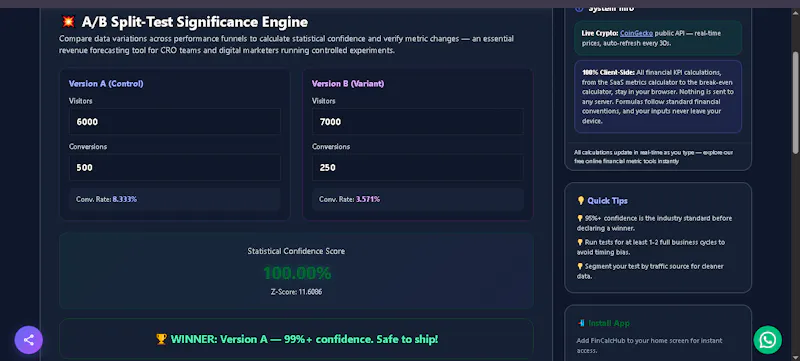
Task: Select the 100.00% confidence score value
Action: click(x=297, y=273)
